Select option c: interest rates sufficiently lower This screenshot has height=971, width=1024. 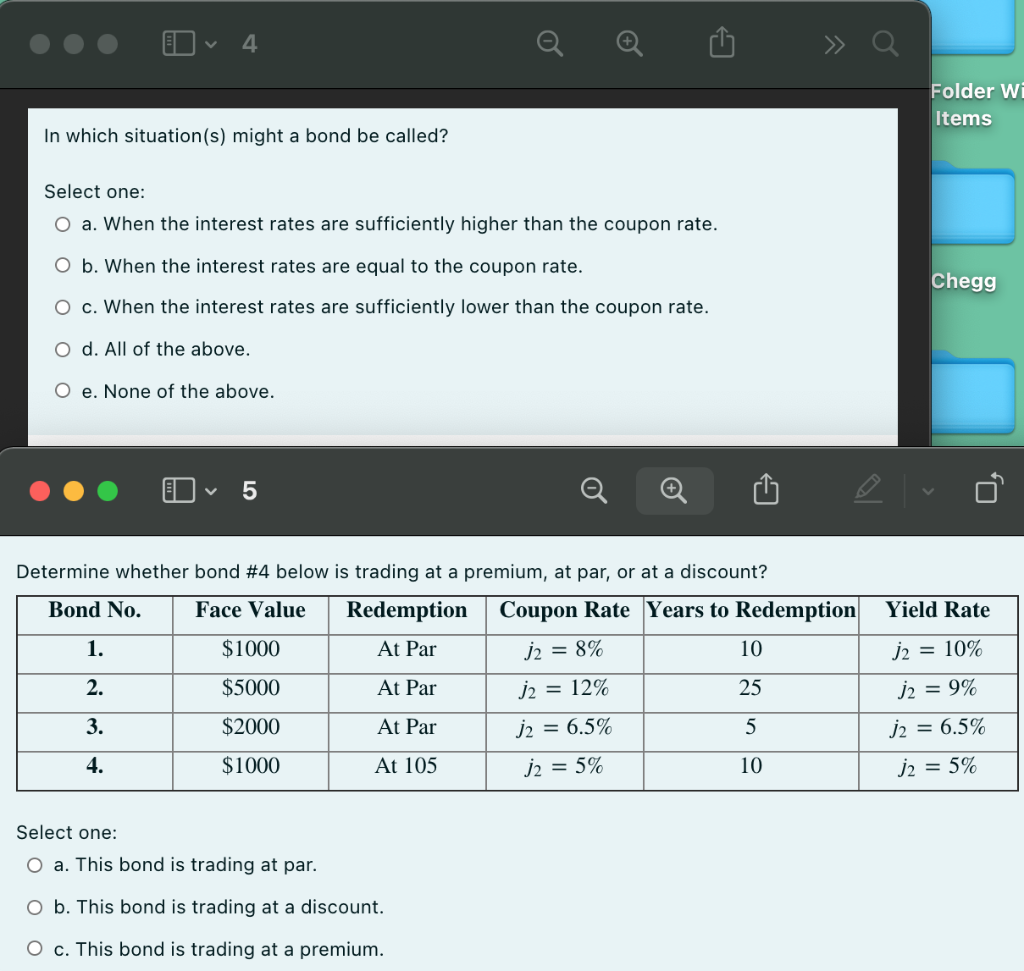click(63, 307)
